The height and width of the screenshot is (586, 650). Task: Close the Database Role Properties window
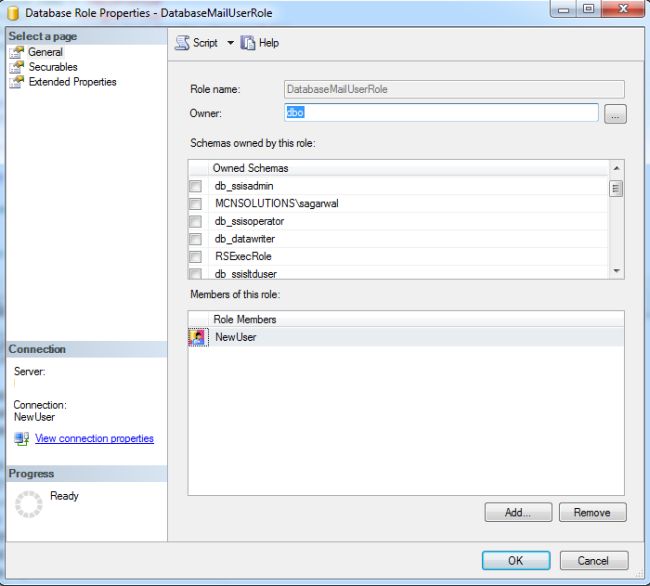click(x=623, y=9)
